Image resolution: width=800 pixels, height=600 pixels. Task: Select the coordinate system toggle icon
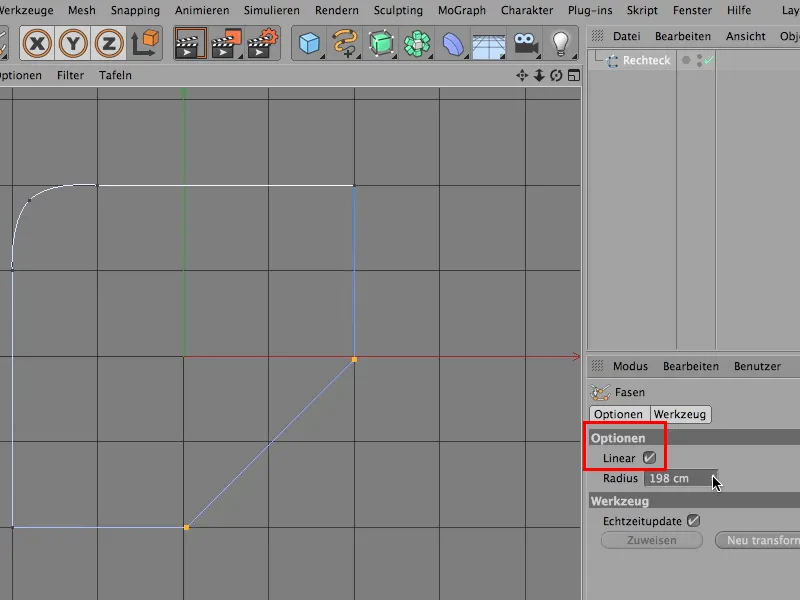(143, 43)
